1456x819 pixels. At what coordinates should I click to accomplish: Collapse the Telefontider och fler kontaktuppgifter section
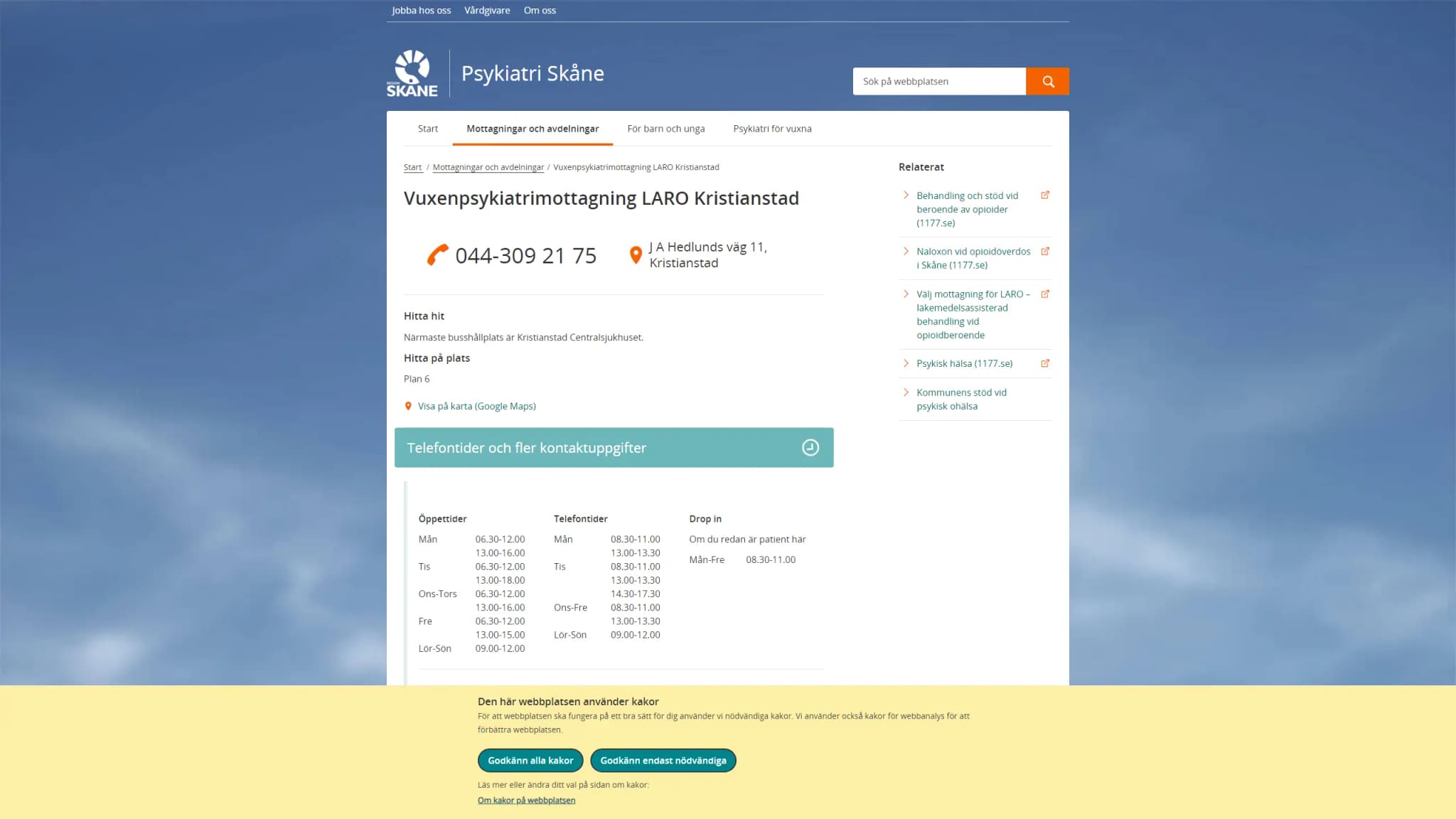(614, 447)
